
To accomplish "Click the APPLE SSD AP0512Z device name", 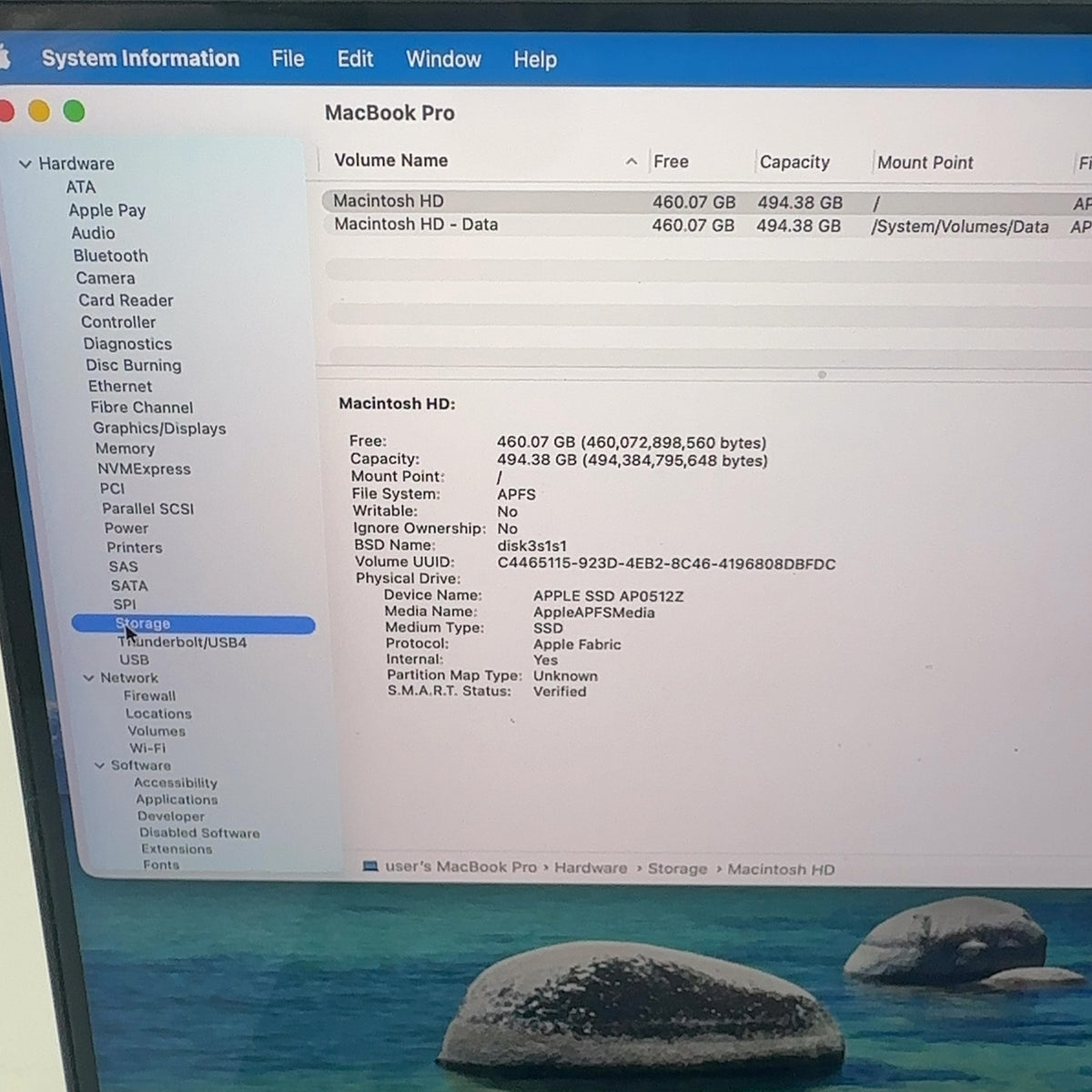I will pos(608,597).
